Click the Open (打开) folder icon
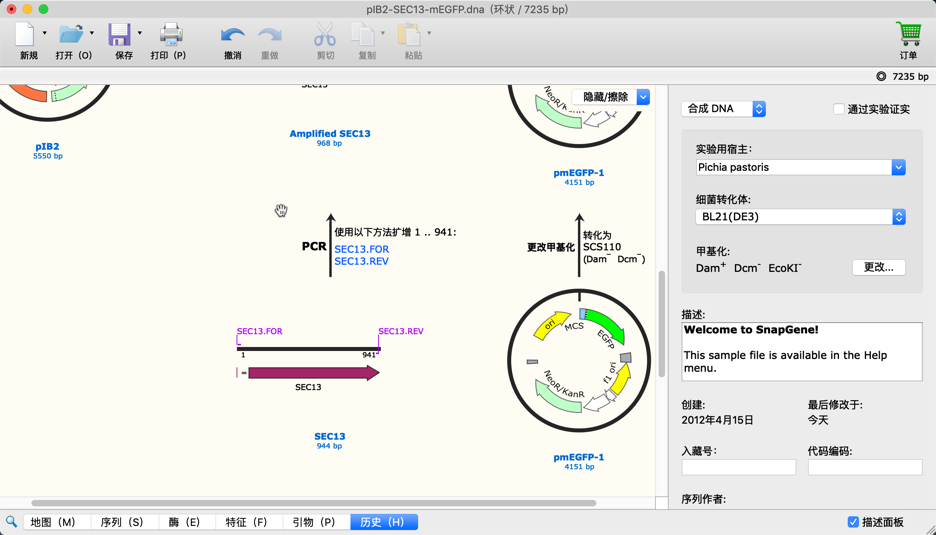The image size is (936, 535). click(x=70, y=35)
